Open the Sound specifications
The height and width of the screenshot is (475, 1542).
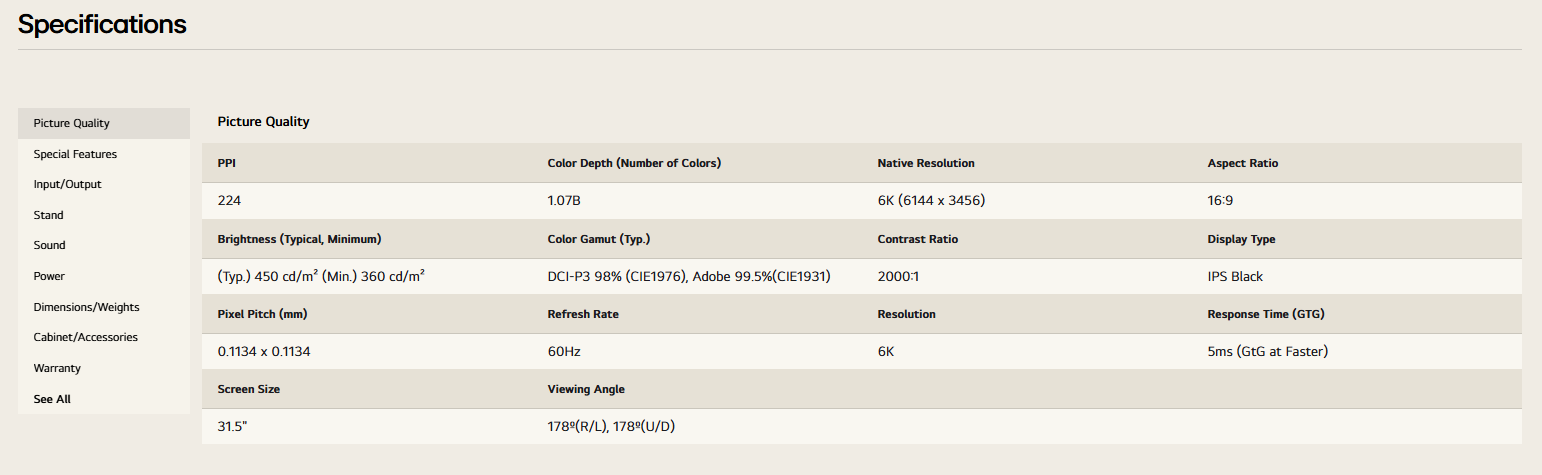pyautogui.click(x=104, y=245)
